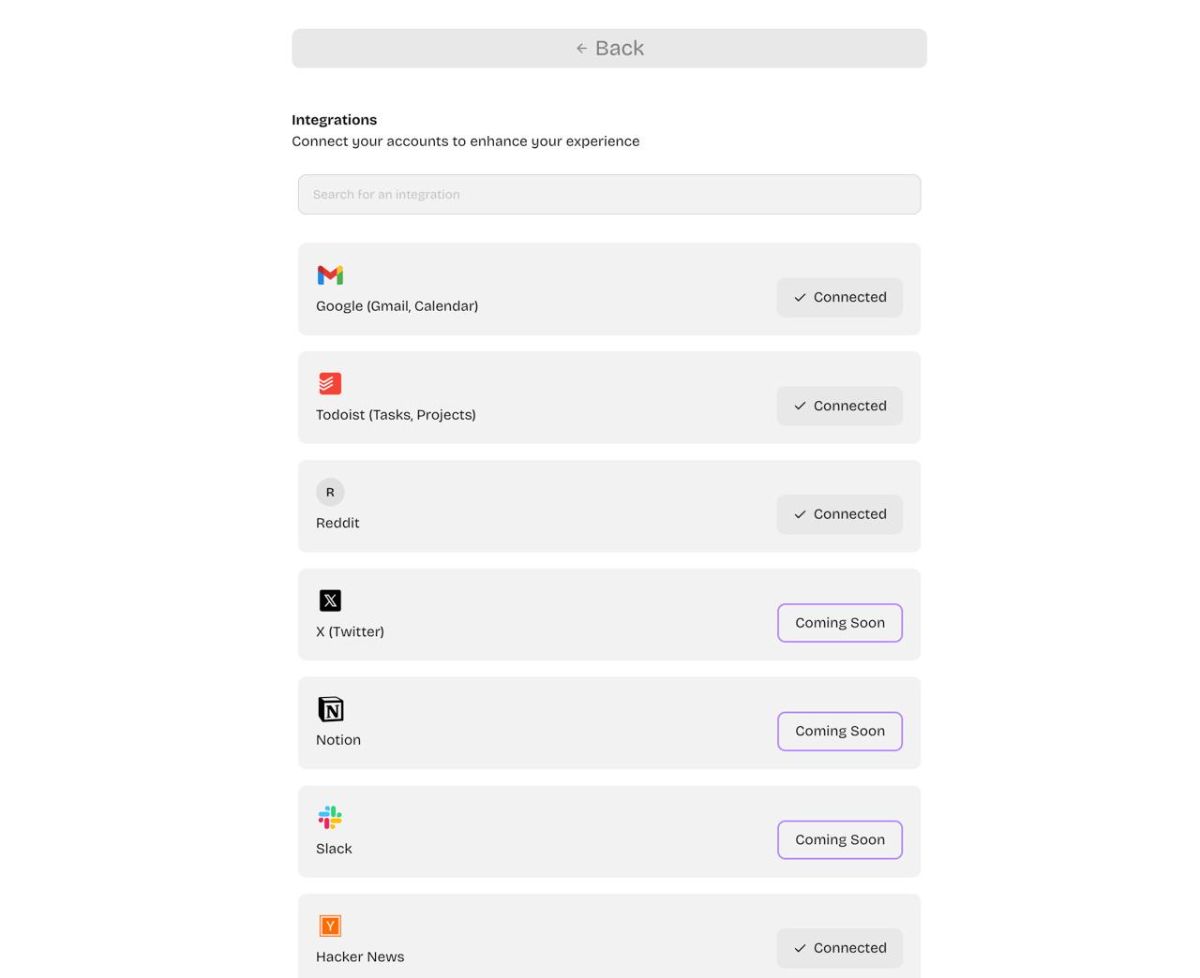This screenshot has width=1200, height=978.
Task: Click Coming Soon button for Notion
Action: [x=840, y=731]
